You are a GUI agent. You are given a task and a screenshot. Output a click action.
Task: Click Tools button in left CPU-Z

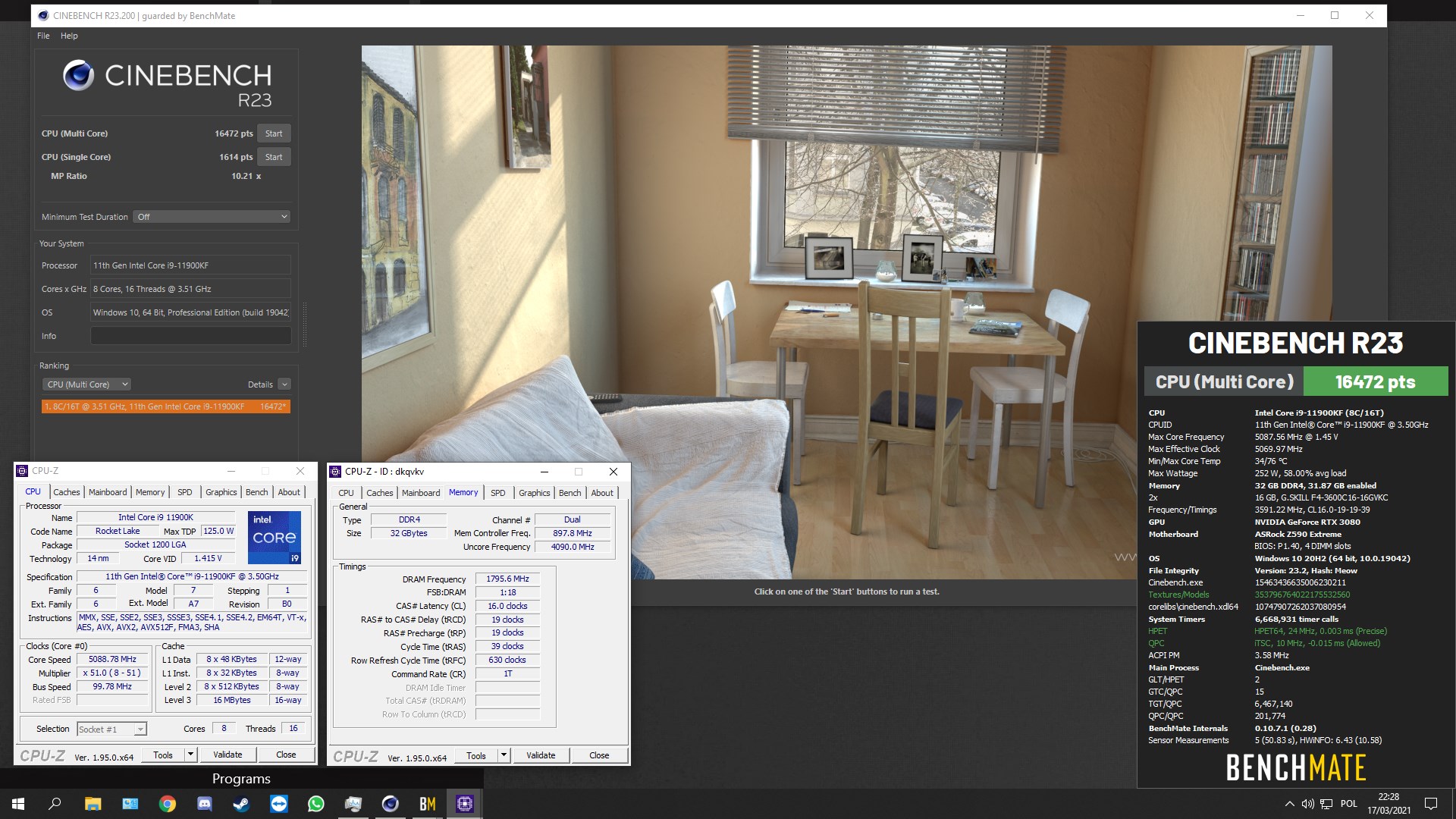click(x=163, y=755)
